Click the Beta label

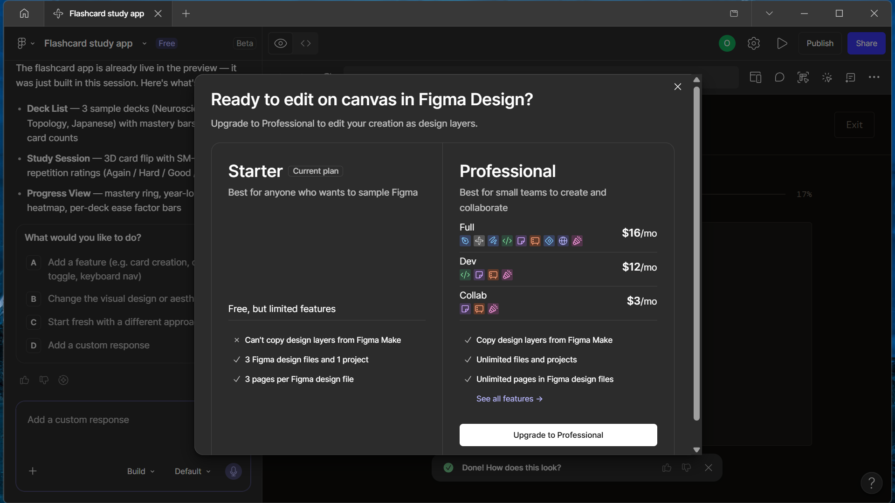point(244,43)
